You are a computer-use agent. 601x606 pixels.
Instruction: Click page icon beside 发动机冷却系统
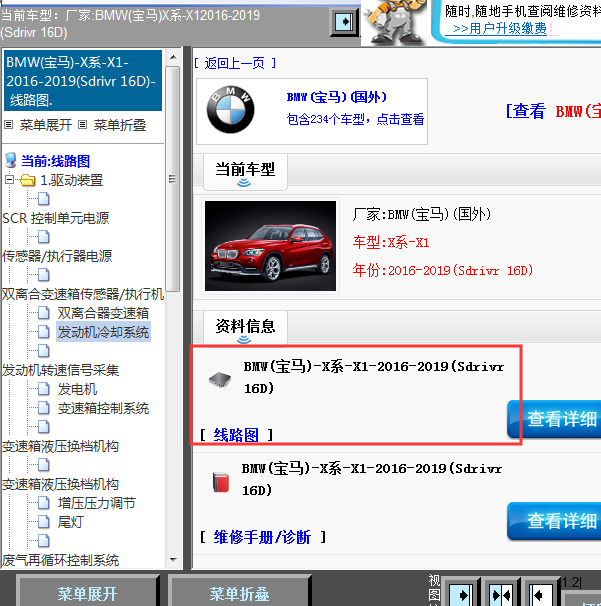point(44,332)
